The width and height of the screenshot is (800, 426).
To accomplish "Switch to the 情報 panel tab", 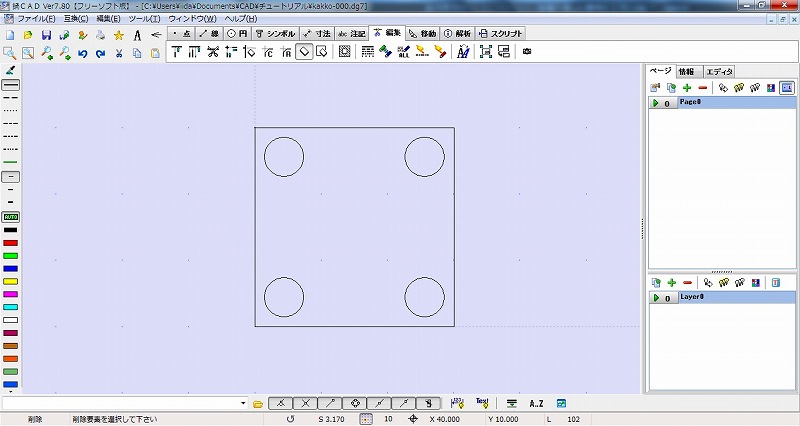I will point(686,71).
